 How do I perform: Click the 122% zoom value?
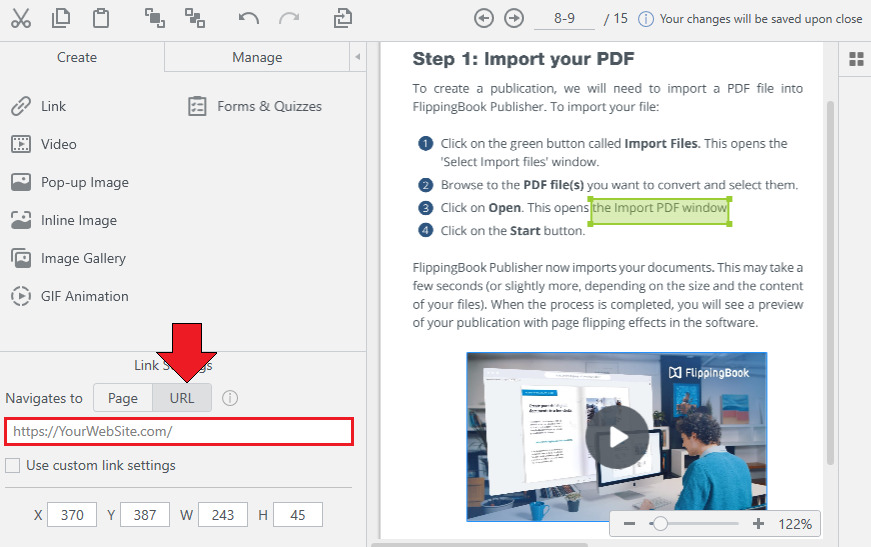click(795, 524)
